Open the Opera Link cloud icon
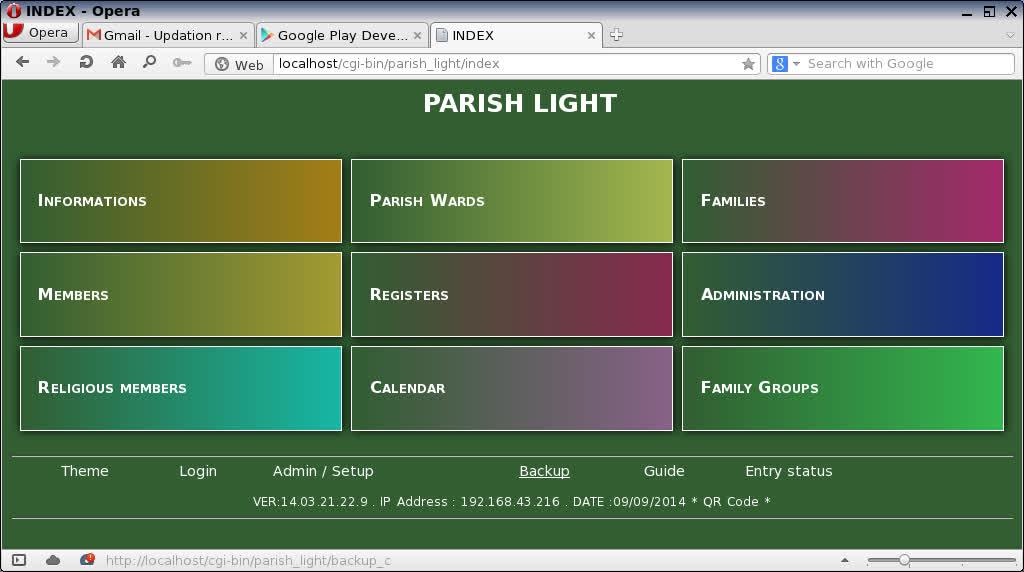The height and width of the screenshot is (572, 1024). pos(53,560)
